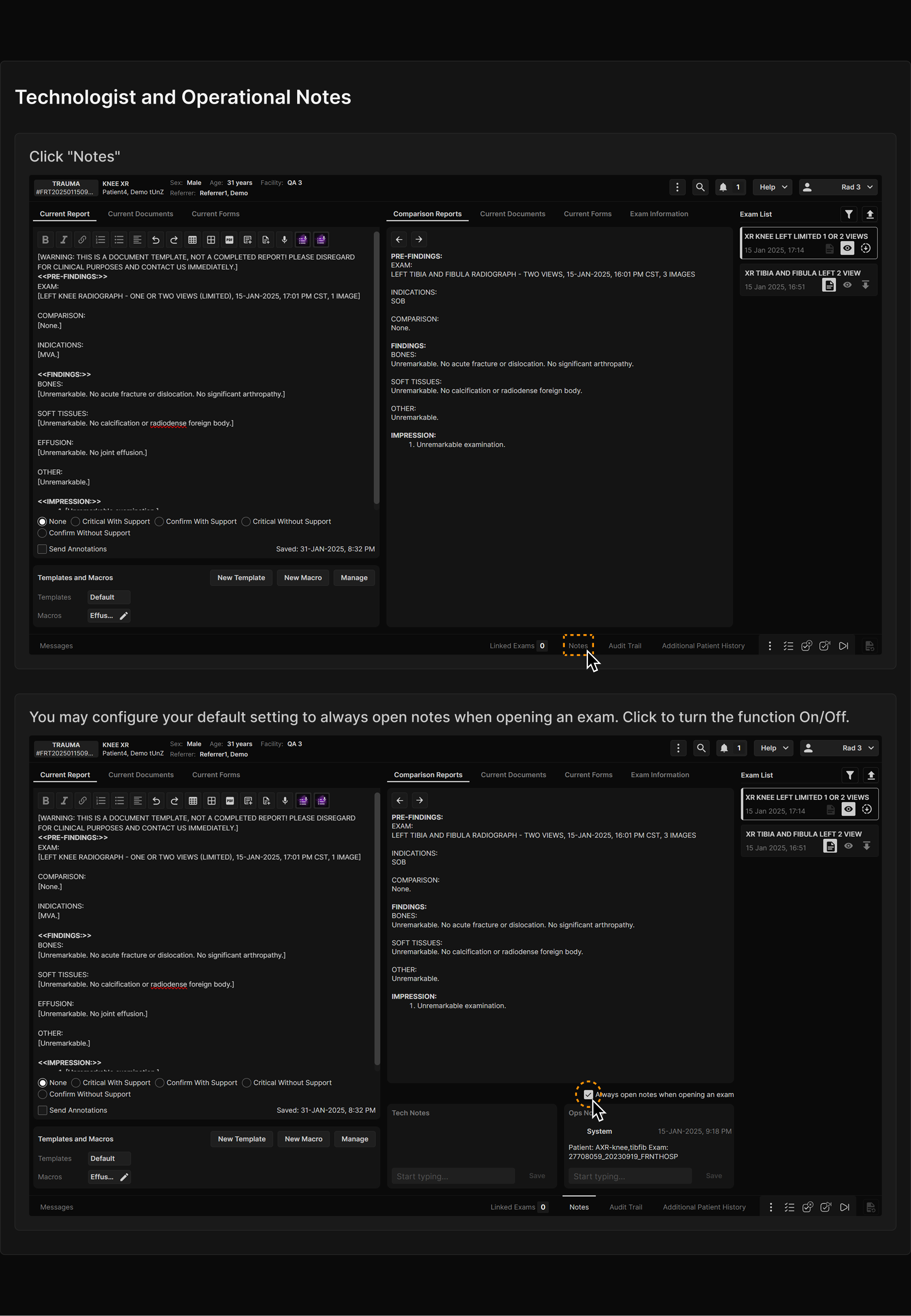This screenshot has height=1316, width=911.
Task: Start microphone dictation in the top screenshot editor
Action: [x=284, y=240]
